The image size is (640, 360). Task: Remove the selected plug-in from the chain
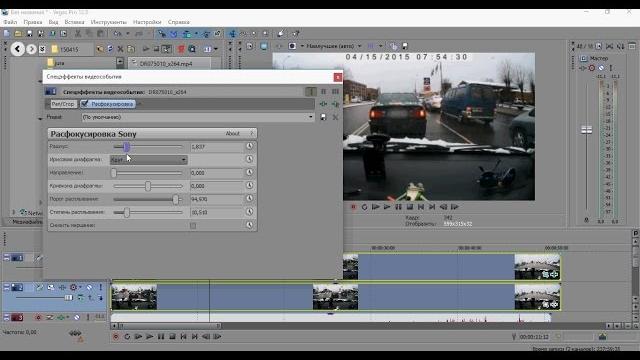(336, 104)
